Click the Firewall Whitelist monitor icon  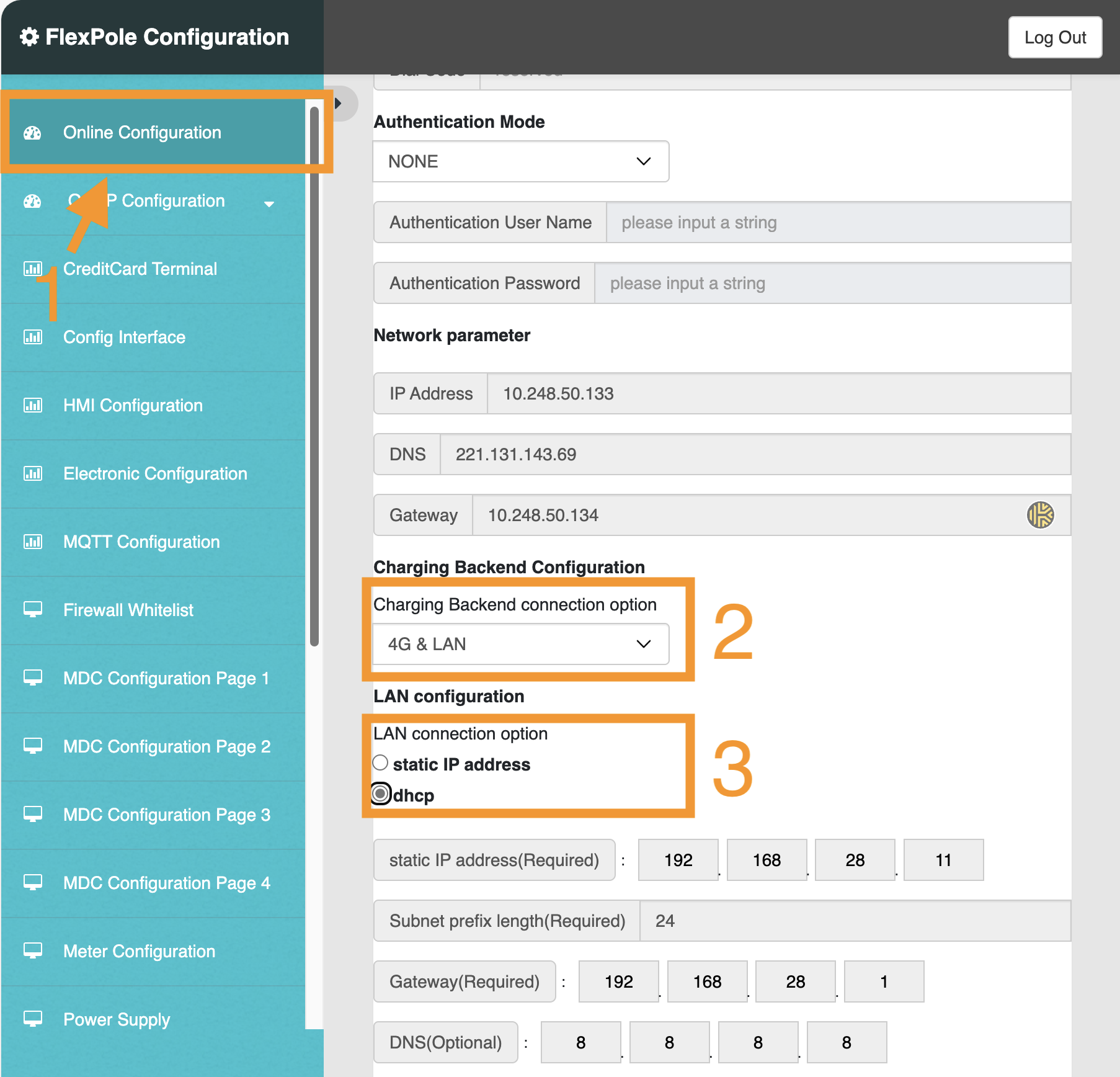click(32, 610)
